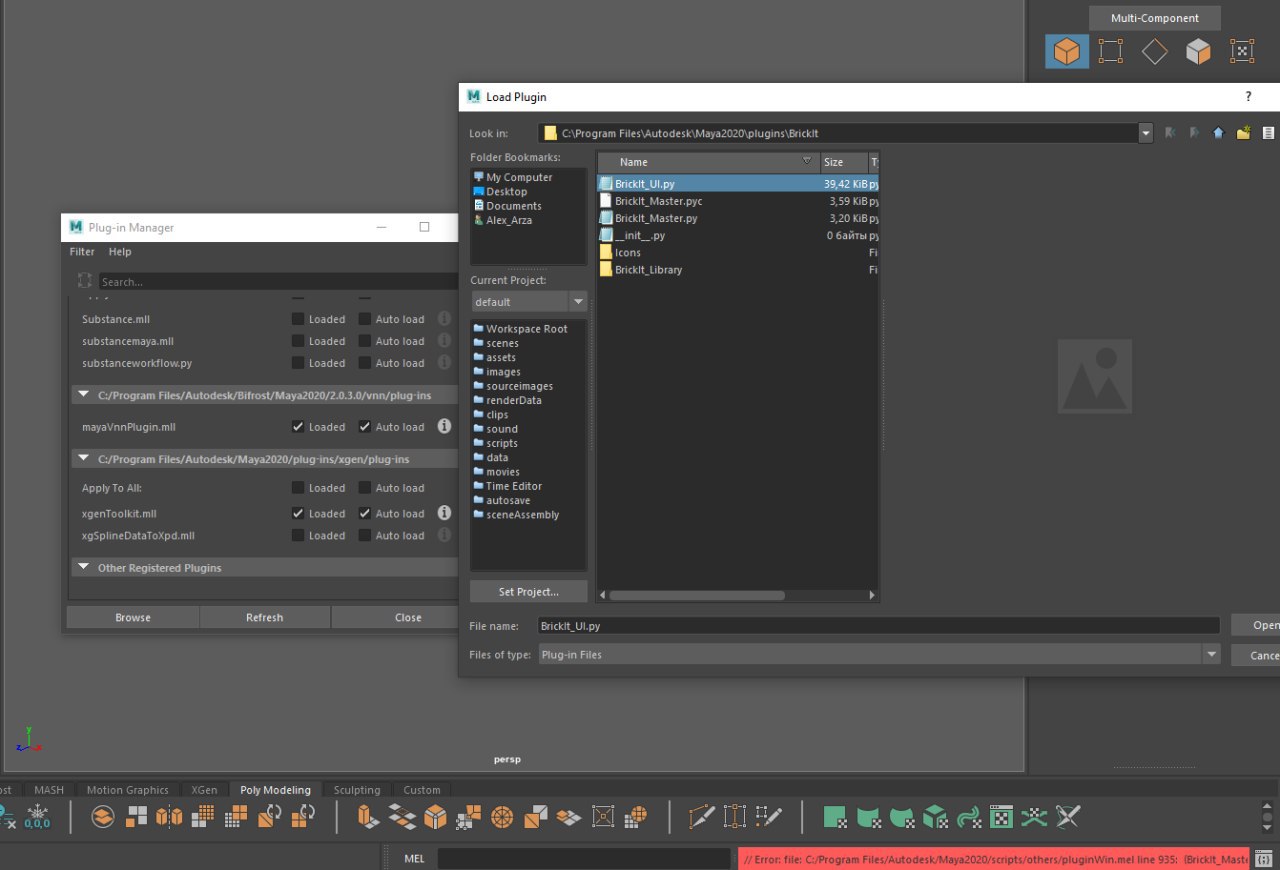Open Filter menu in Plug-in Manager
1280x870 pixels.
(82, 252)
